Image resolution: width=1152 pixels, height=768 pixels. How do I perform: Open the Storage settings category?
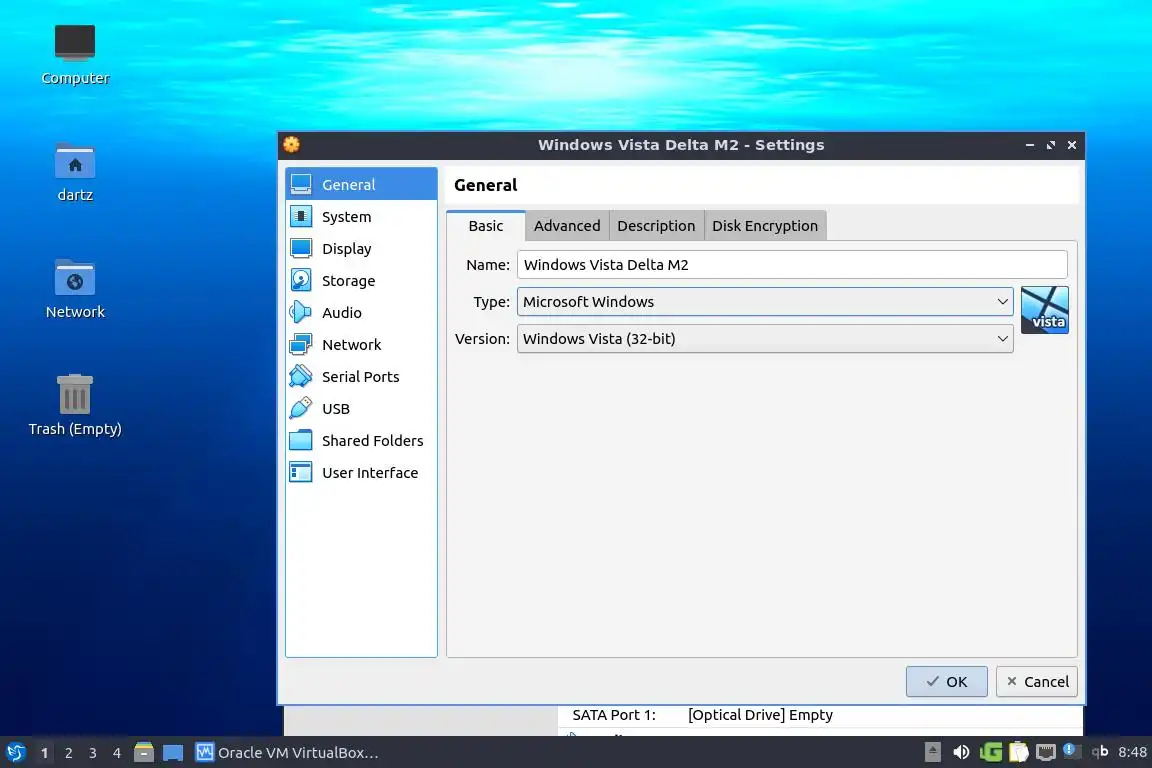[x=361, y=281]
